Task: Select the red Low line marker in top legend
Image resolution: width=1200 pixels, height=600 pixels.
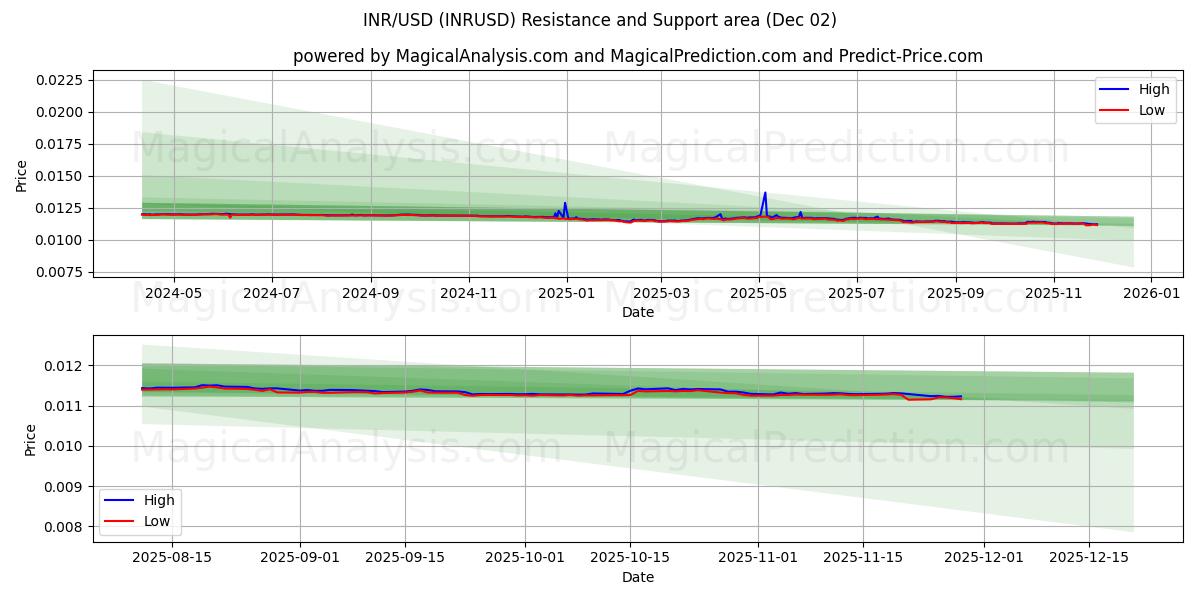Action: (x=1116, y=110)
